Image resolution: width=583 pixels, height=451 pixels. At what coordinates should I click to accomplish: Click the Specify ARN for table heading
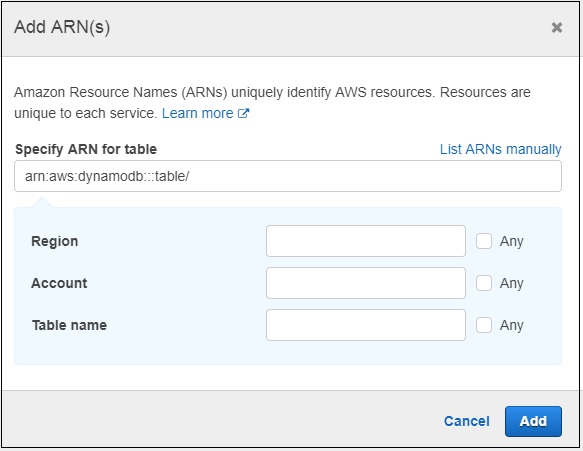(x=86, y=149)
